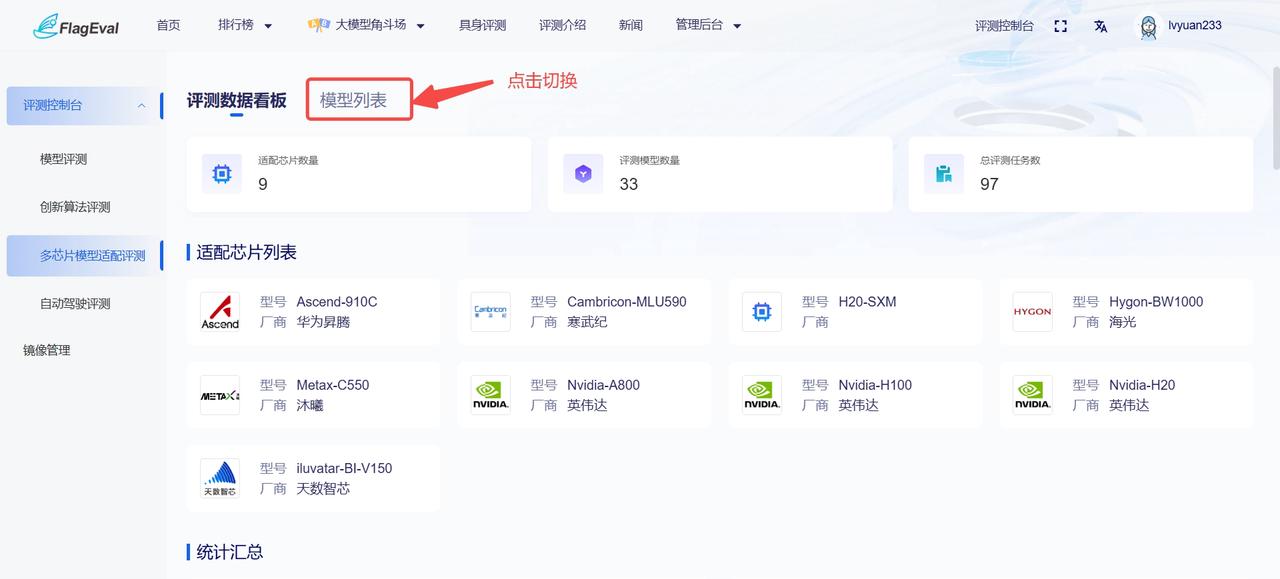The width and height of the screenshot is (1280, 579).
Task: Open 模型评测 in the sidebar
Action: (x=63, y=159)
